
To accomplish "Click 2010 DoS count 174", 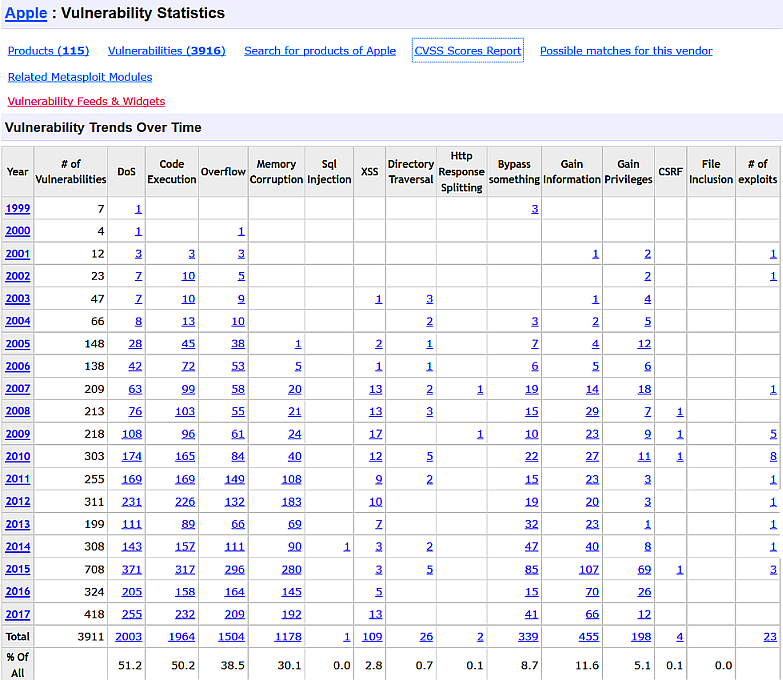I will click(x=132, y=457).
